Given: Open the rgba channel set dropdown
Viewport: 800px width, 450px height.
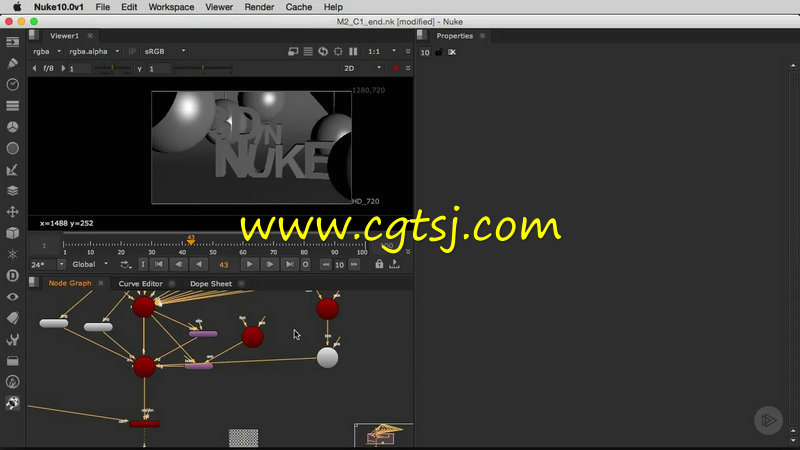Looking at the screenshot, I should (x=46, y=52).
